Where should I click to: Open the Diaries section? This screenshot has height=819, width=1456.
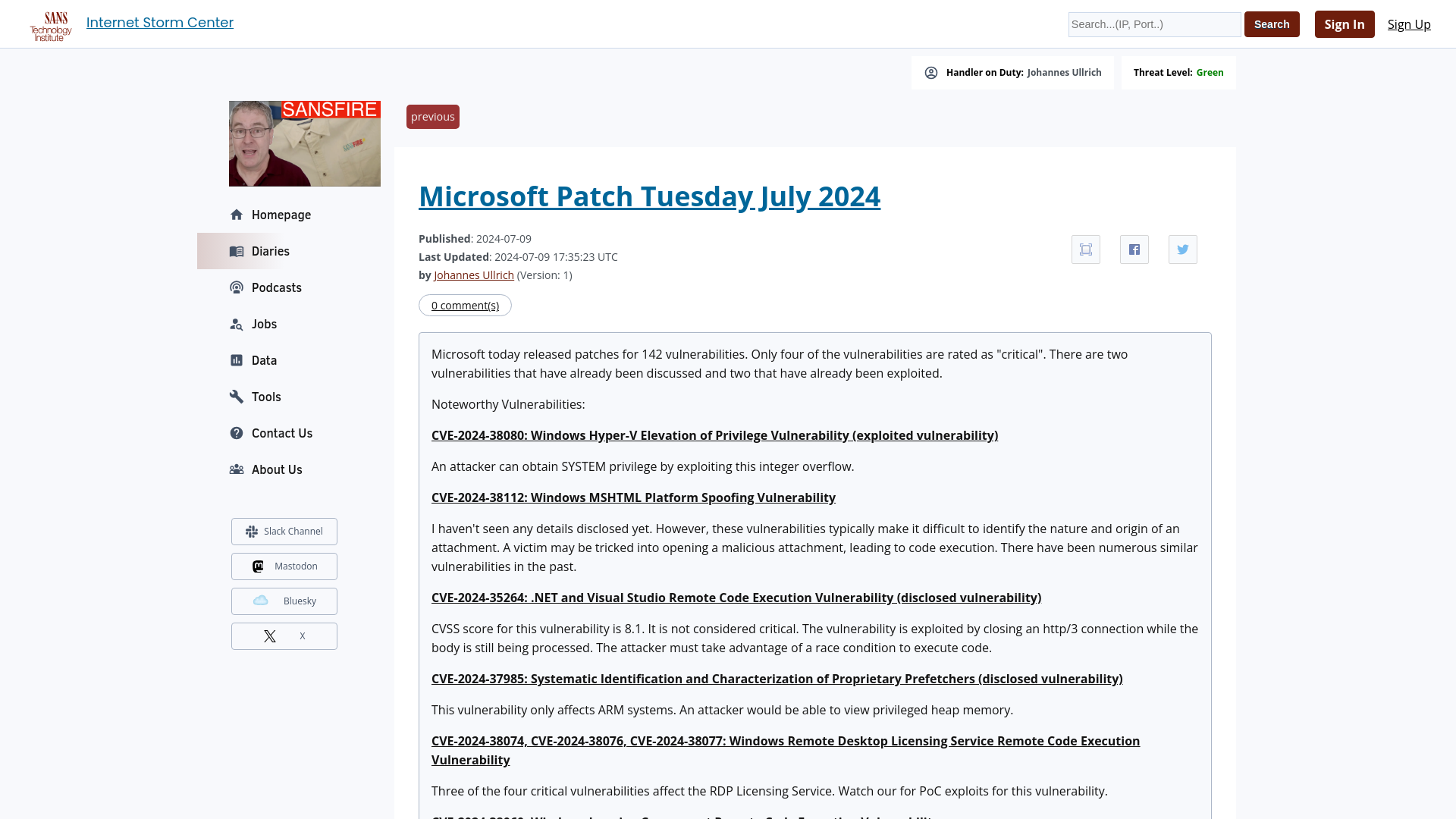(x=270, y=251)
